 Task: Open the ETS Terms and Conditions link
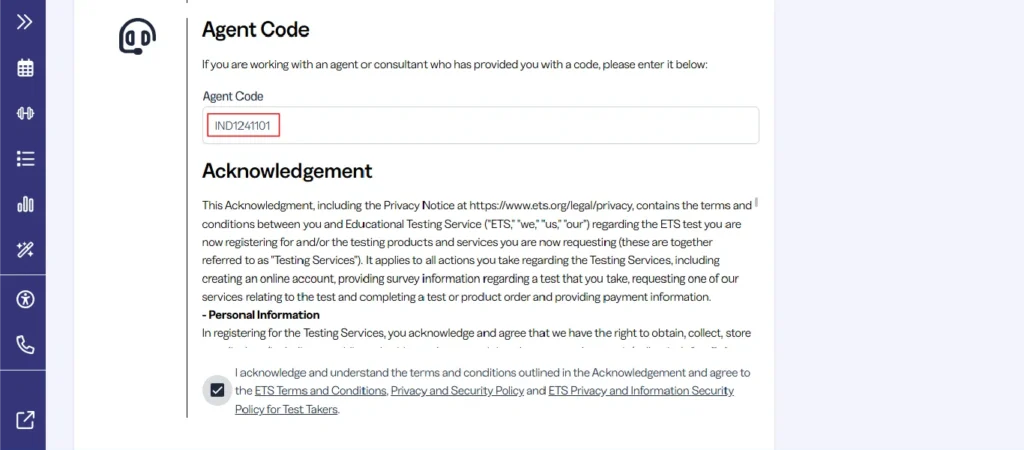pos(320,391)
